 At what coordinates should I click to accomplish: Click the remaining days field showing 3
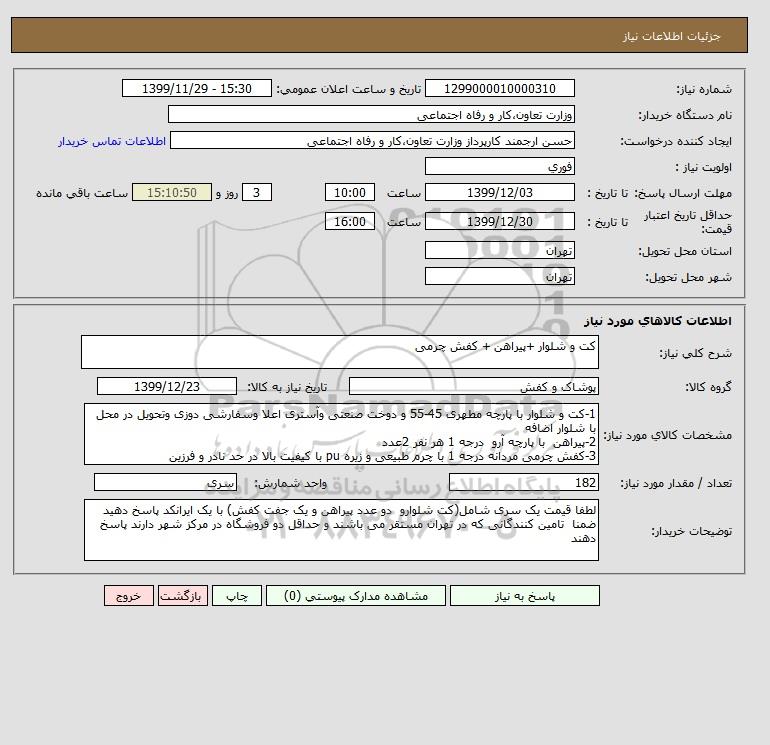(256, 193)
